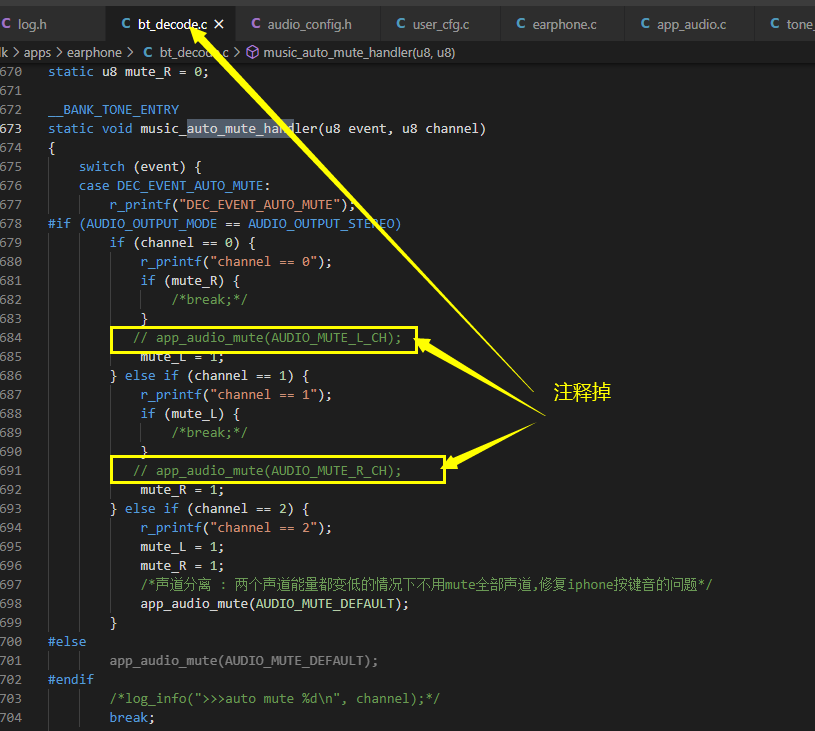Click line number 691 in gutter
This screenshot has height=731, width=815.
[x=11, y=471]
